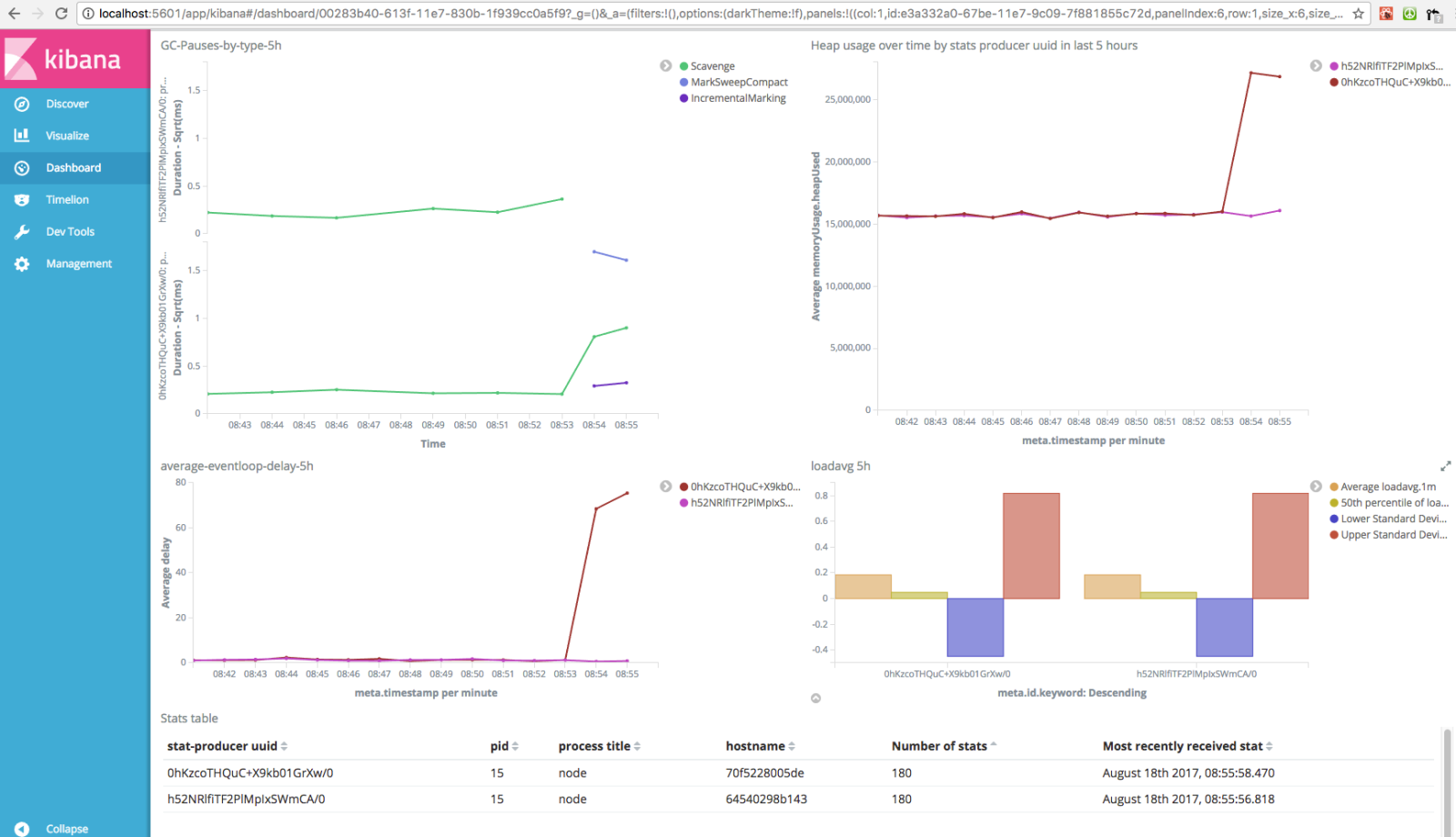Go back with browser back arrow
1456x837 pixels.
click(x=14, y=14)
